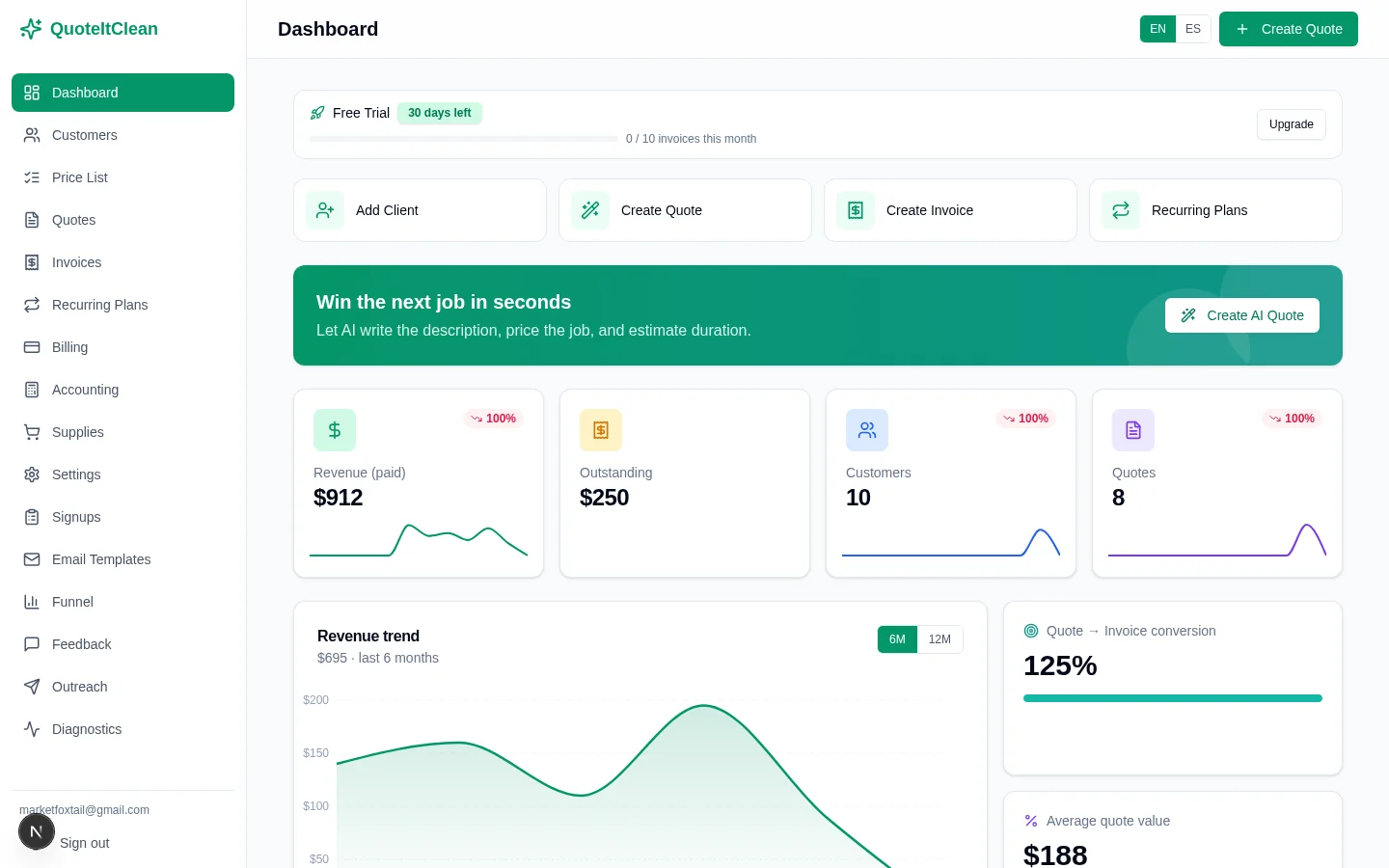Switch language to ES

point(1193,29)
